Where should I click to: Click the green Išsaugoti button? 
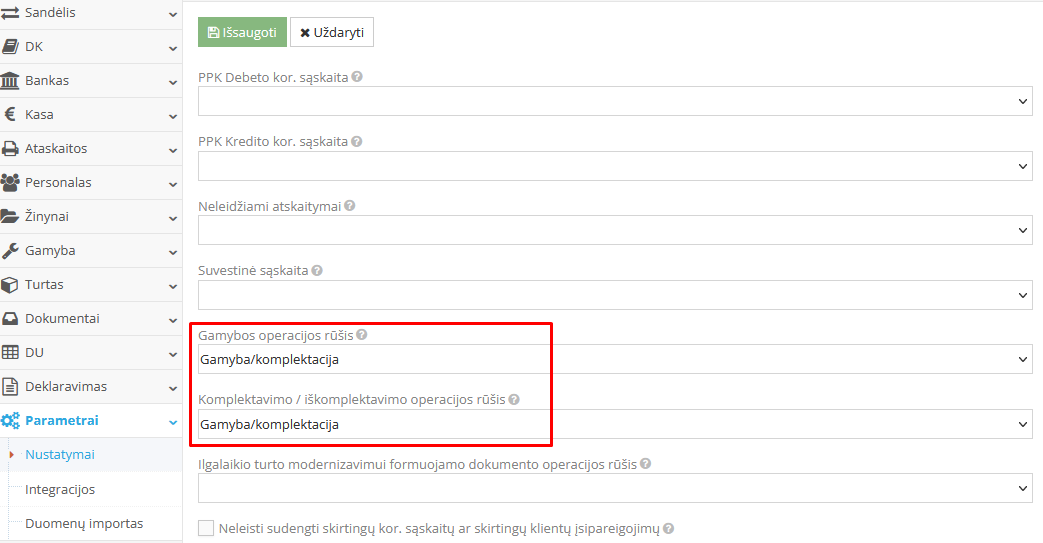pyautogui.click(x=242, y=32)
